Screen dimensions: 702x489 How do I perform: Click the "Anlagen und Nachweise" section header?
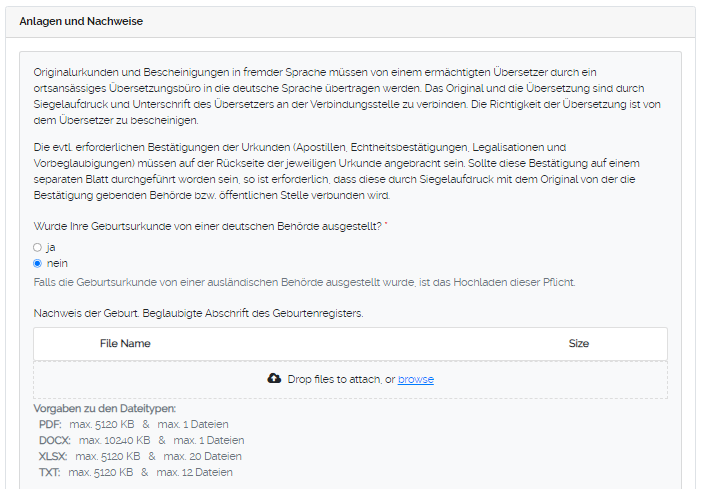[81, 21]
